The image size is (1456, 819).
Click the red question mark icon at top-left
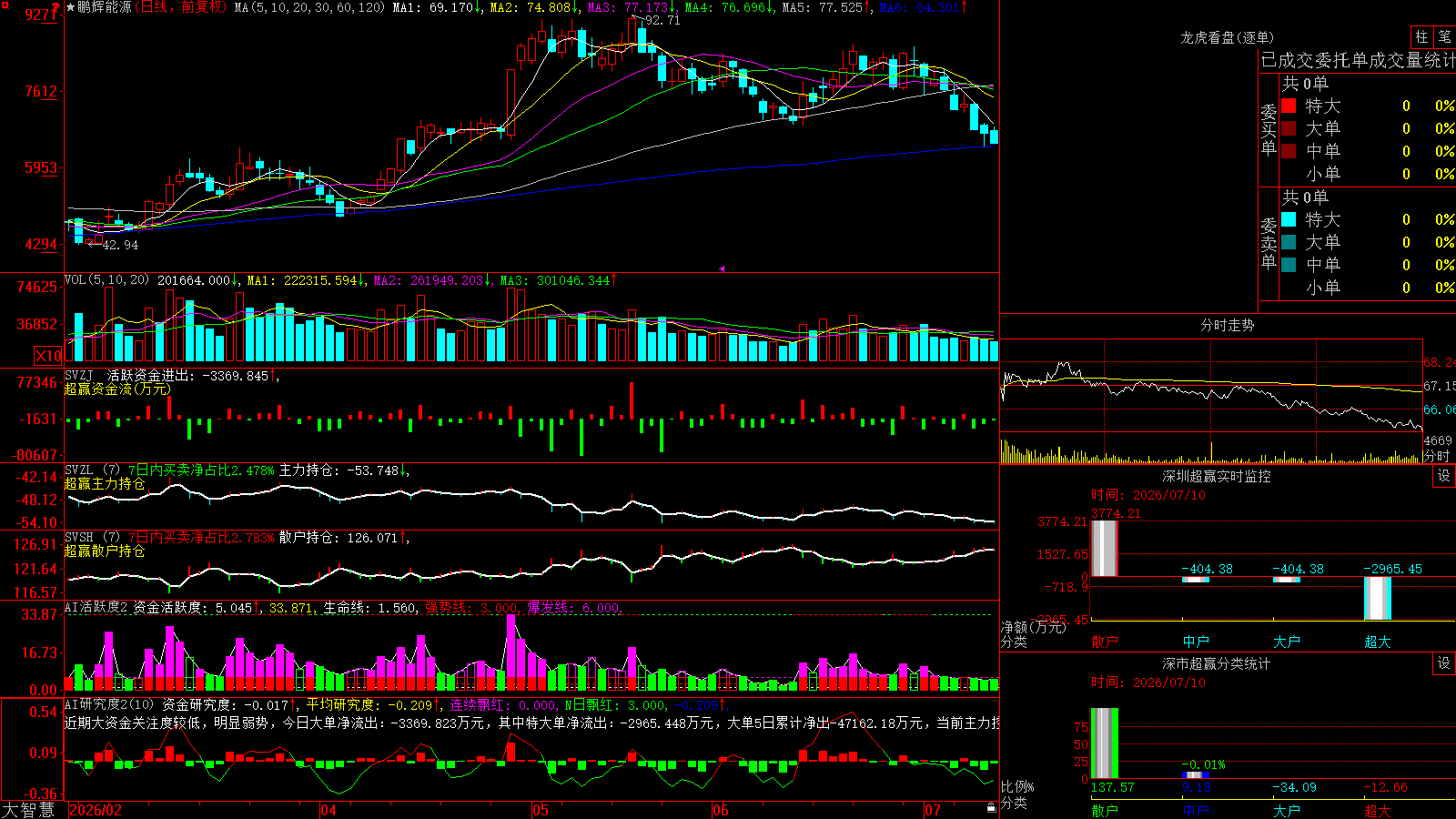(x=56, y=8)
